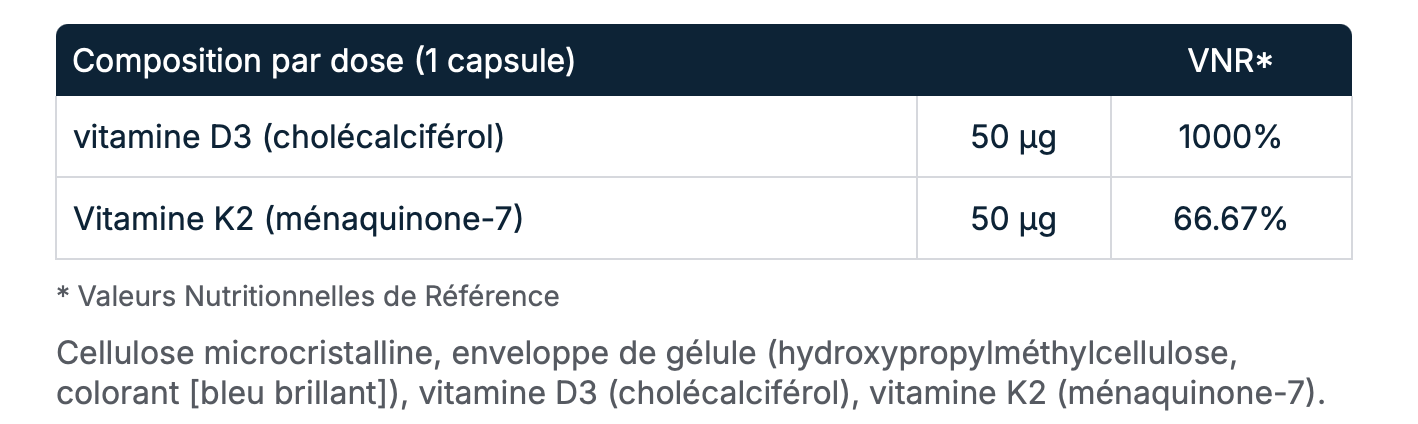Click '(cholécalciférol)' in the table row

click(384, 138)
